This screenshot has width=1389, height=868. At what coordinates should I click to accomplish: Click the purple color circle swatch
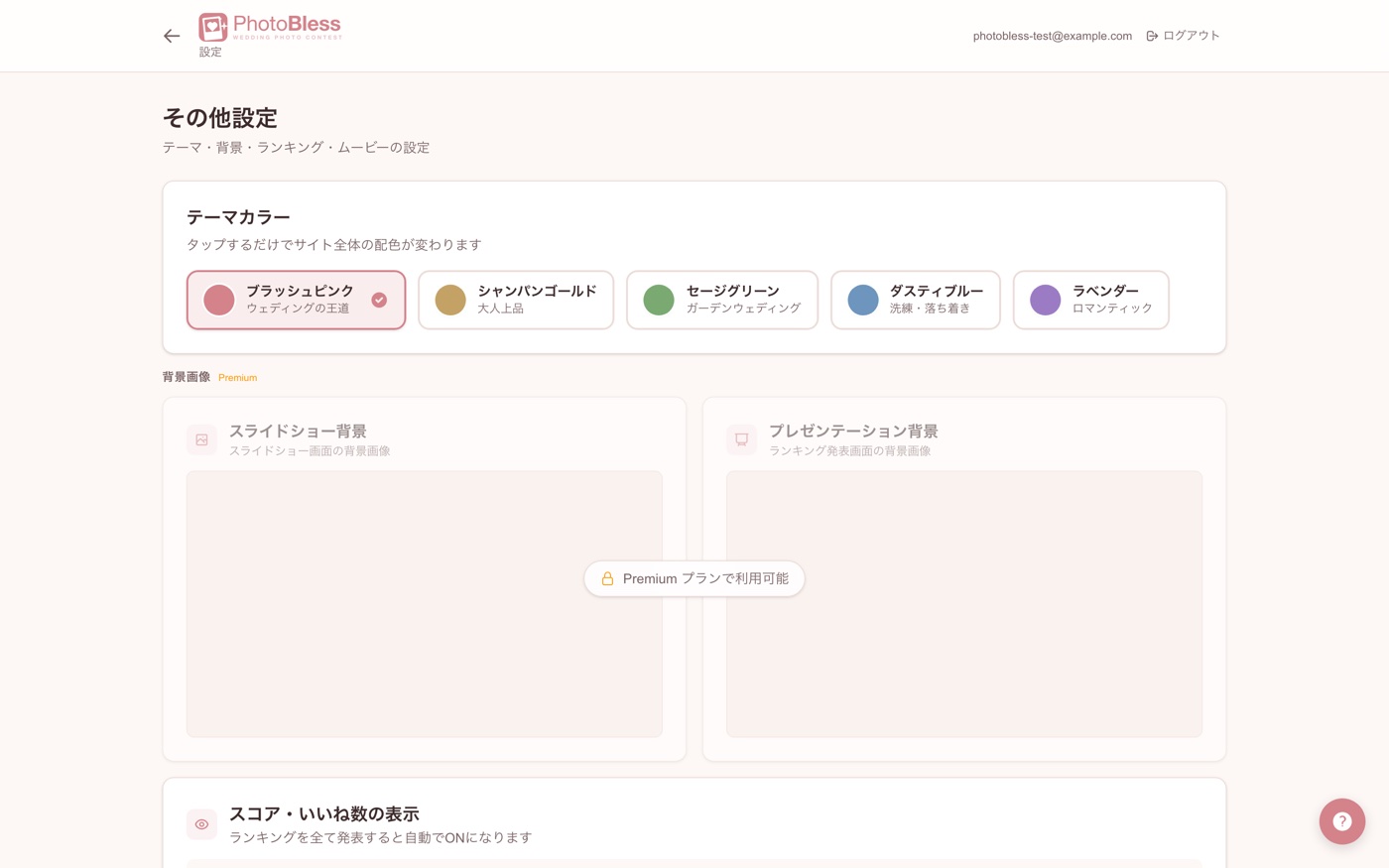(1046, 300)
